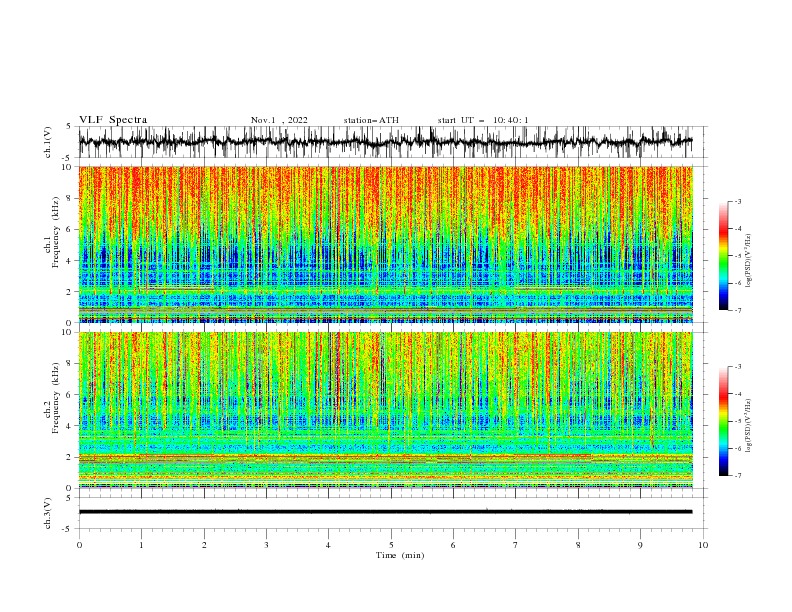Click the ch.1 waveform trace plot

[x=385, y=142]
